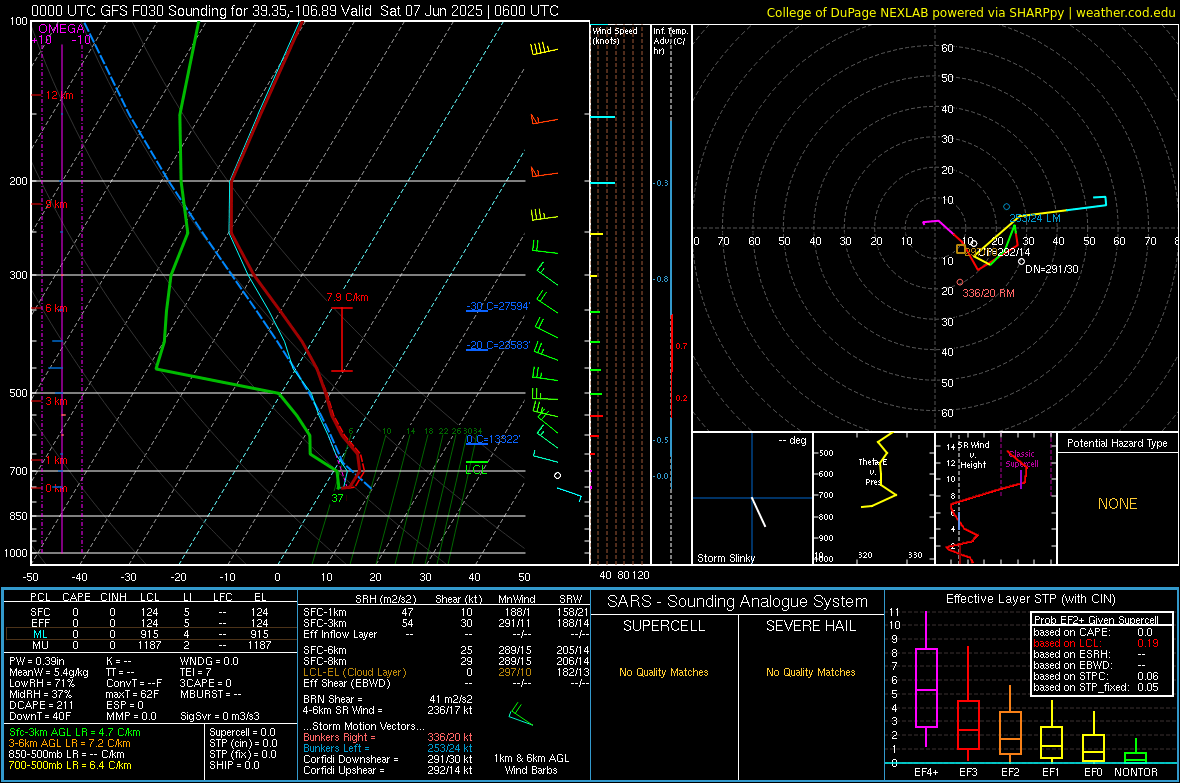1180x783 pixels.
Task: Click the maxT = 62F value
Action: [132, 694]
